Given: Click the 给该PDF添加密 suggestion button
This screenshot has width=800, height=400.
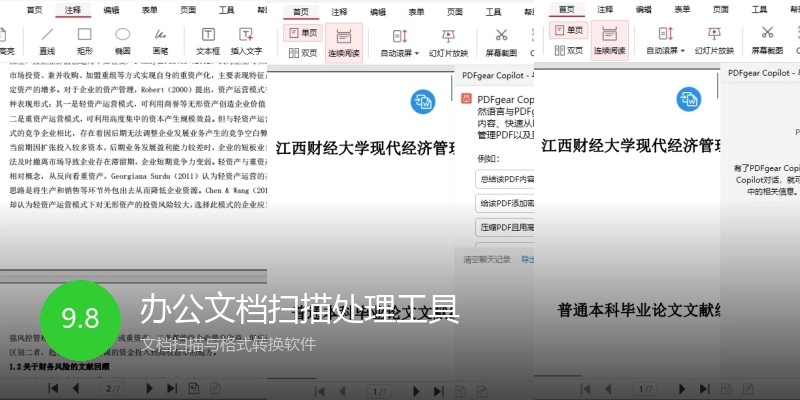Looking at the screenshot, I should [x=505, y=203].
